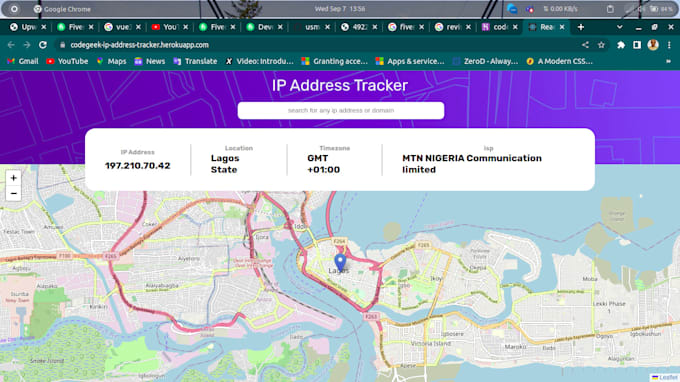Open the Translate bookmark
The image size is (680, 382).
pyautogui.click(x=195, y=61)
